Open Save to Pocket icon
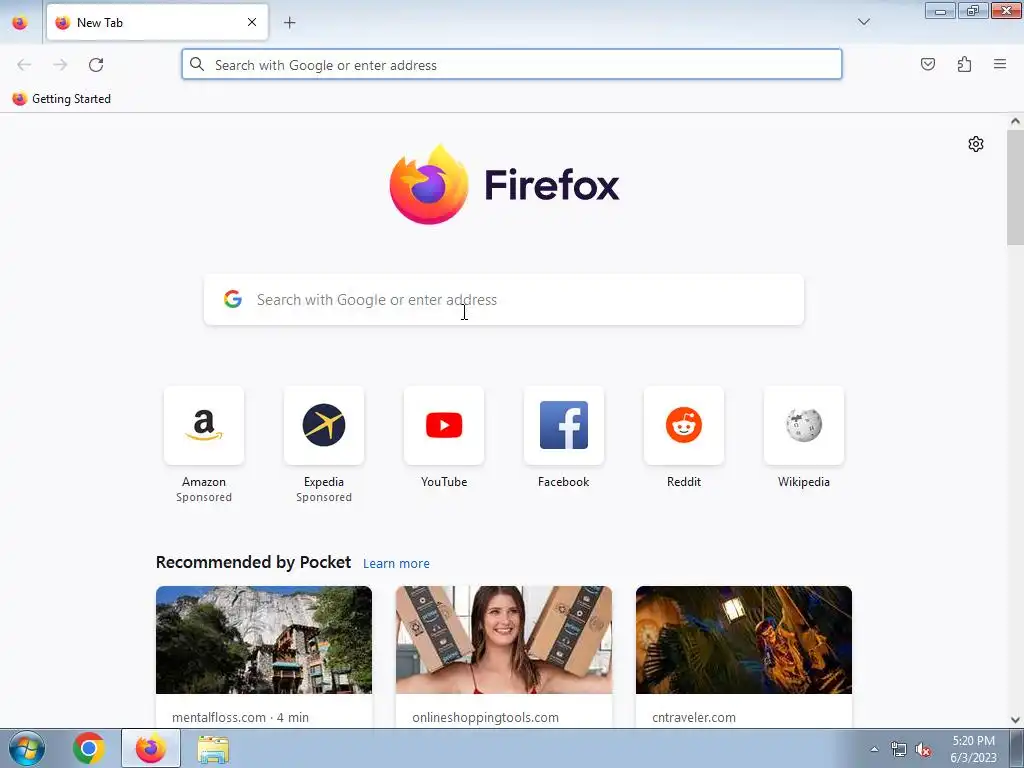 (928, 64)
